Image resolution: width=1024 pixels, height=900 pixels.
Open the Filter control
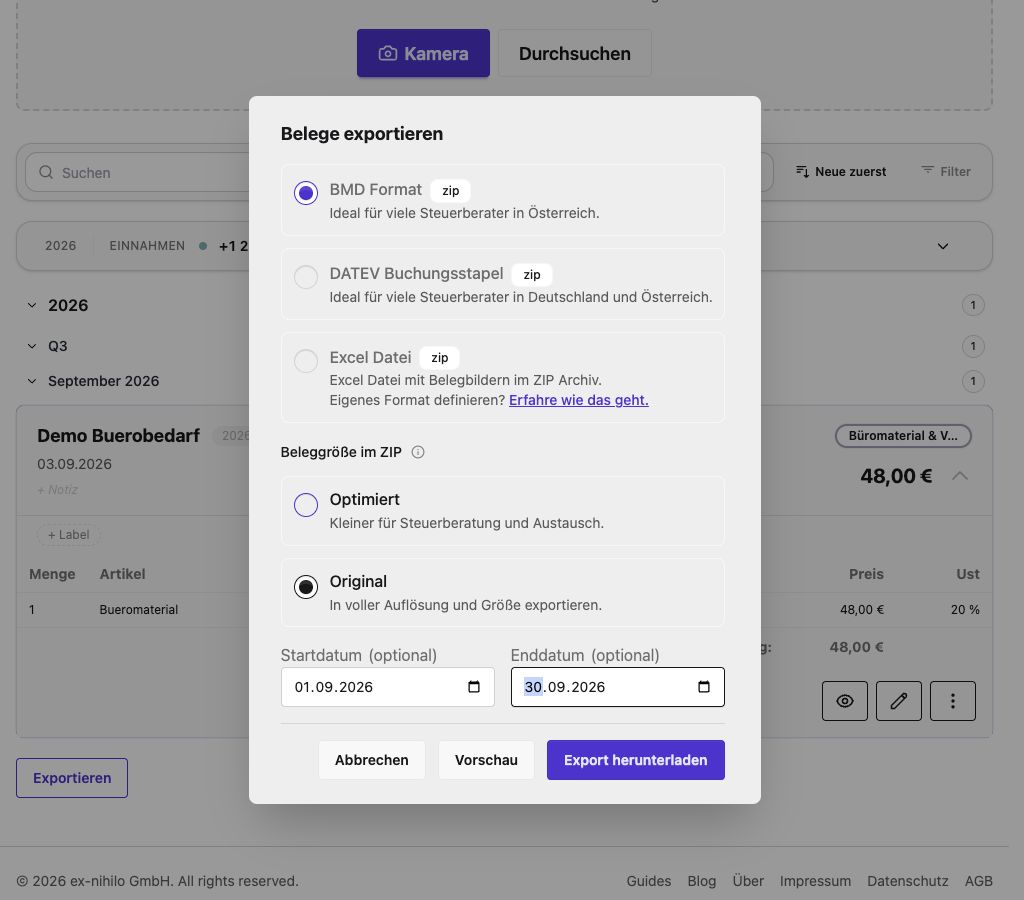click(946, 172)
